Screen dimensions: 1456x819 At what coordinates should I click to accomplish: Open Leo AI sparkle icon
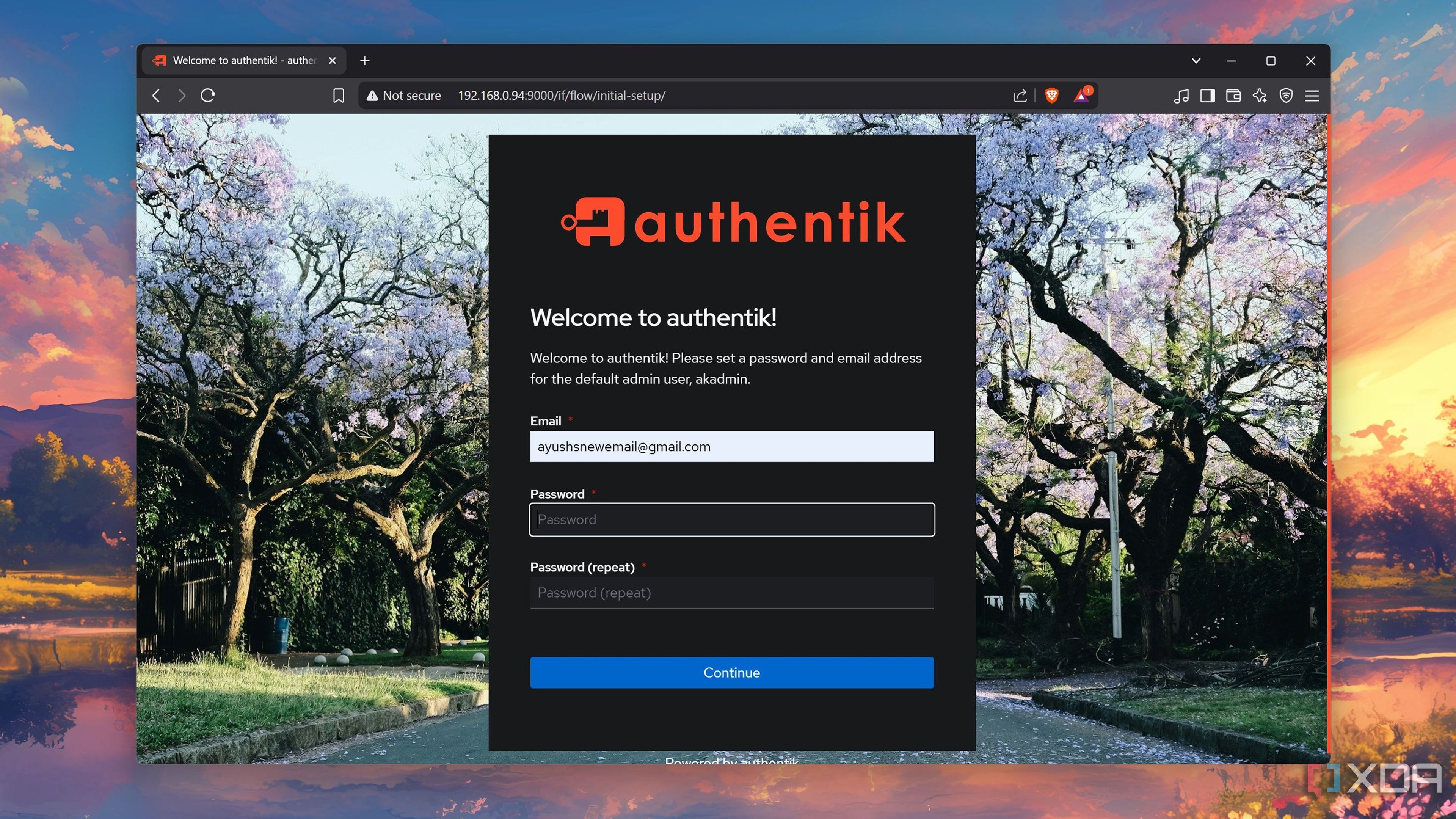click(x=1259, y=96)
